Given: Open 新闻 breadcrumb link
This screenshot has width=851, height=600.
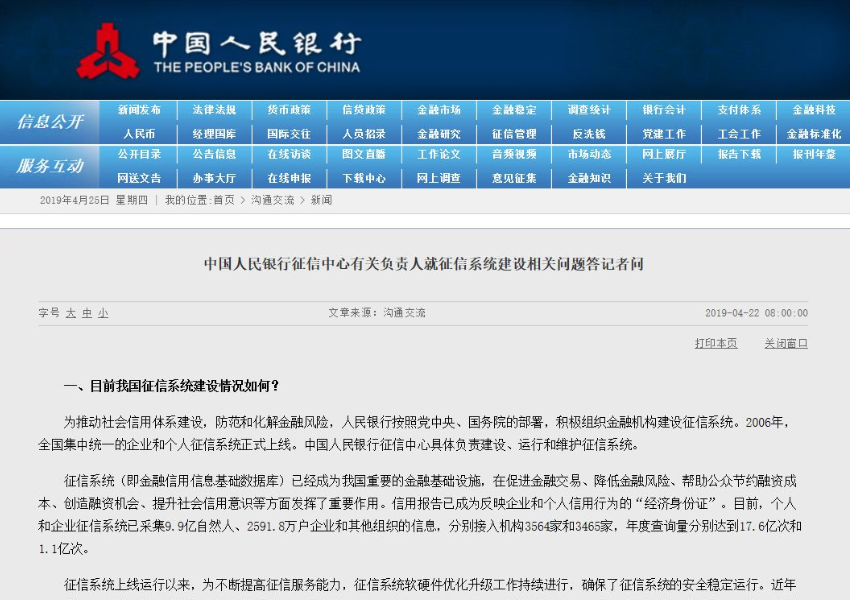Looking at the screenshot, I should coord(321,201).
